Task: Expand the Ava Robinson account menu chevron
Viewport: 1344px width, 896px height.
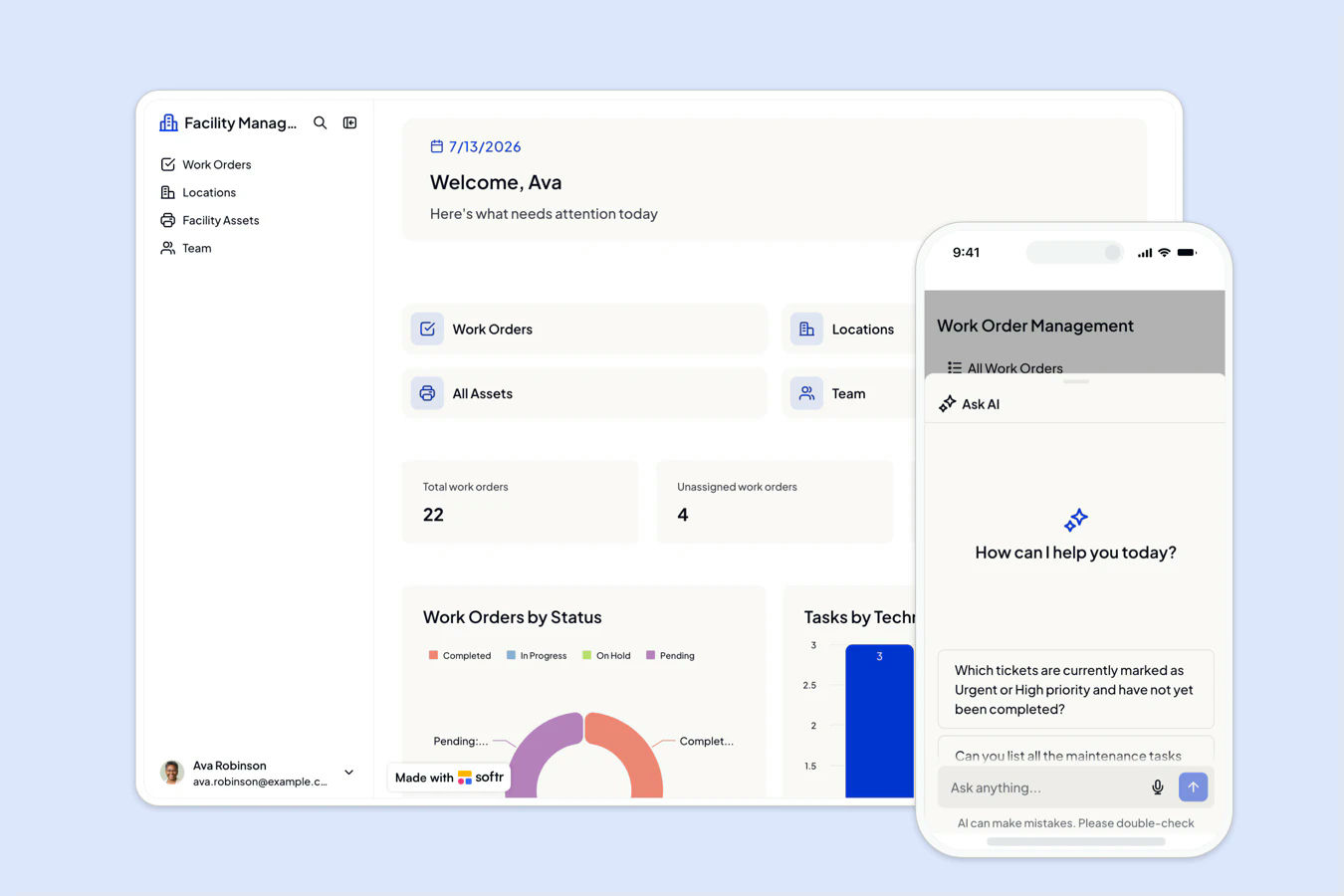Action: coord(348,773)
